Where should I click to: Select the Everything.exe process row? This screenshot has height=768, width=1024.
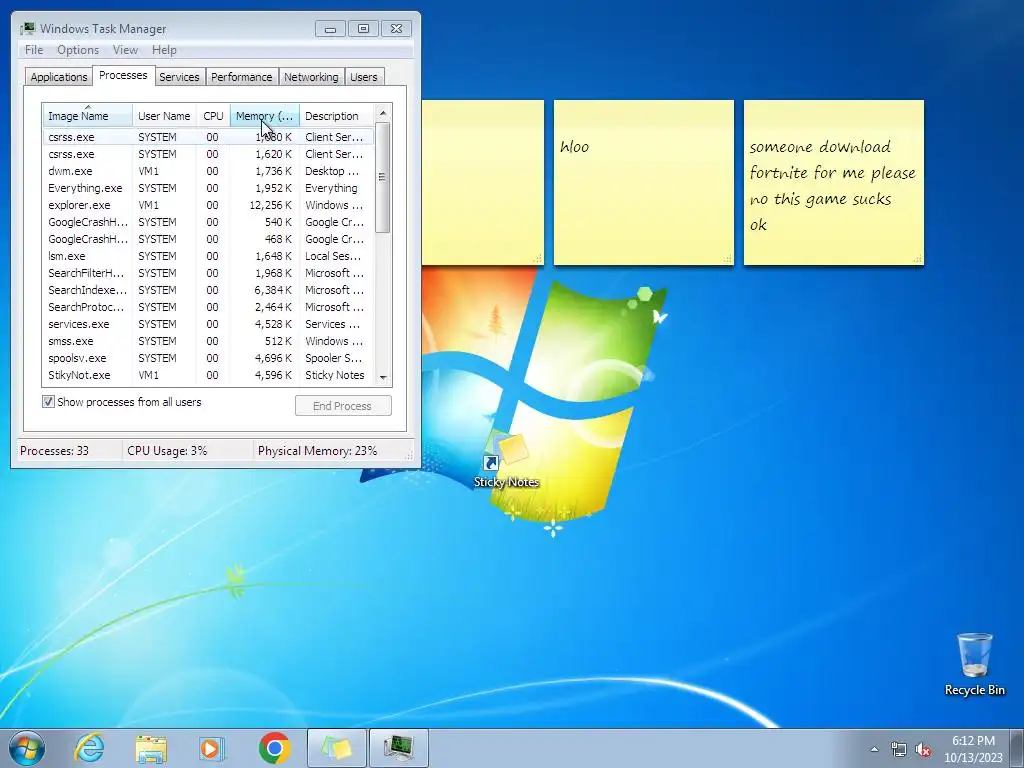click(x=208, y=188)
